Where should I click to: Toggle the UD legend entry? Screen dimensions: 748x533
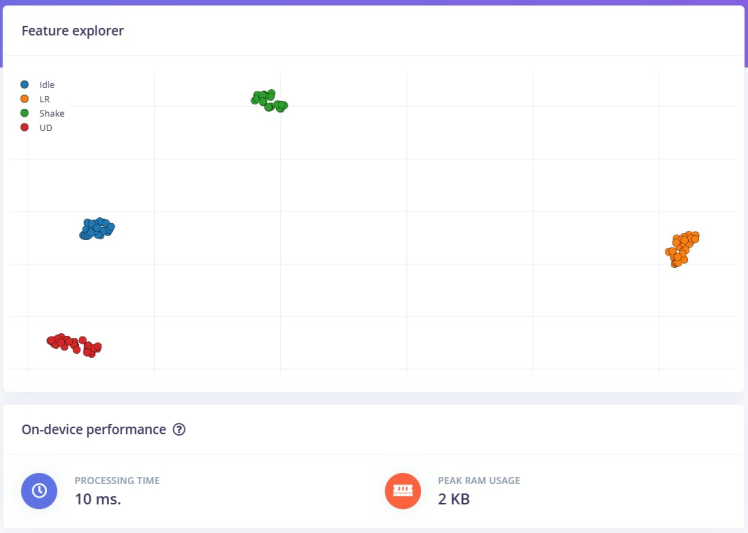pyautogui.click(x=36, y=127)
